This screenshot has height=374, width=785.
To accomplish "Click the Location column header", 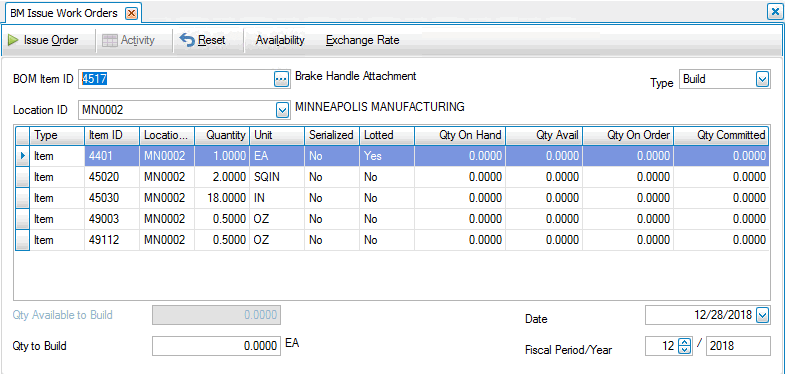I will 167,135.
